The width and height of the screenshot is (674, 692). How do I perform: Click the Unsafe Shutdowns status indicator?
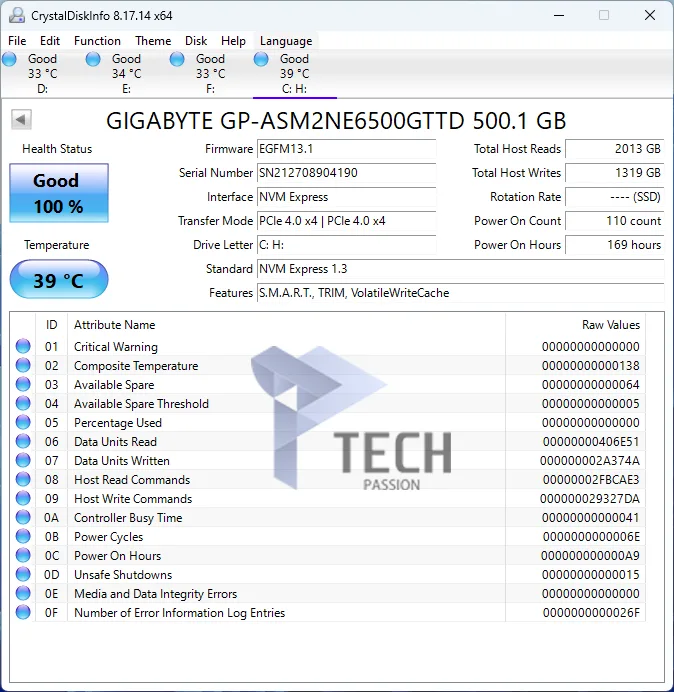point(23,574)
